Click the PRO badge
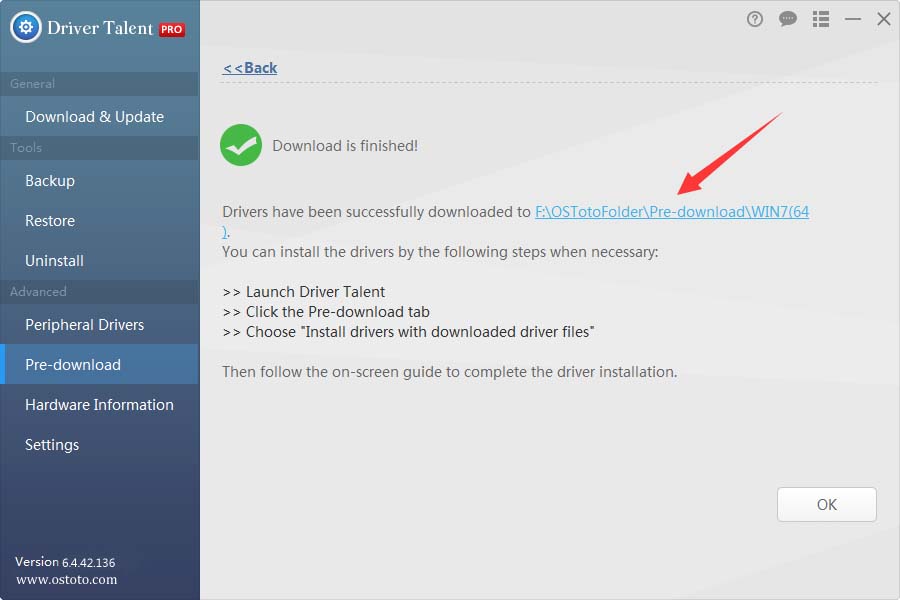This screenshot has height=600, width=900. (x=172, y=29)
